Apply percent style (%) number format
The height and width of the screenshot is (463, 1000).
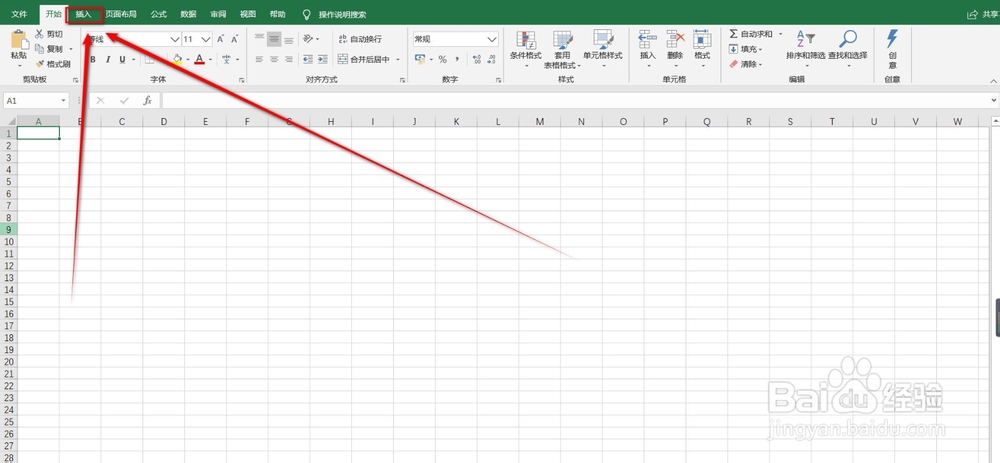pos(442,59)
